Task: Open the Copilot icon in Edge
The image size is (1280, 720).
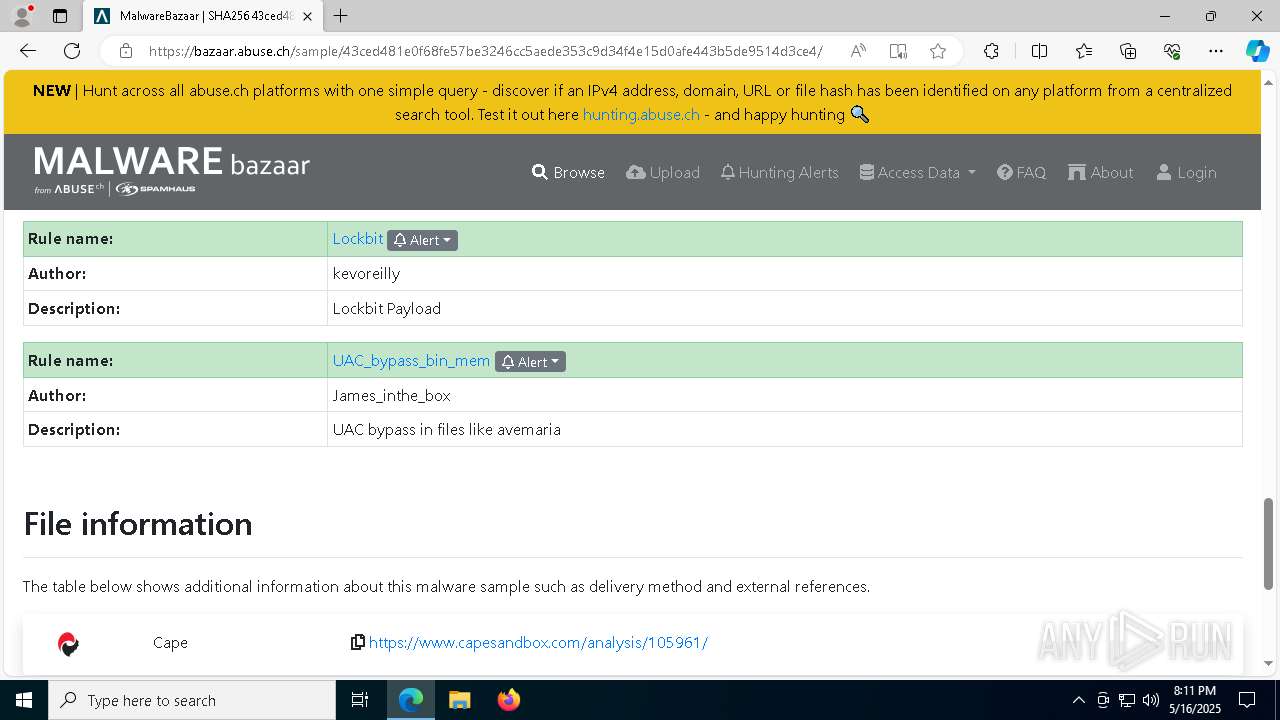Action: (1257, 51)
